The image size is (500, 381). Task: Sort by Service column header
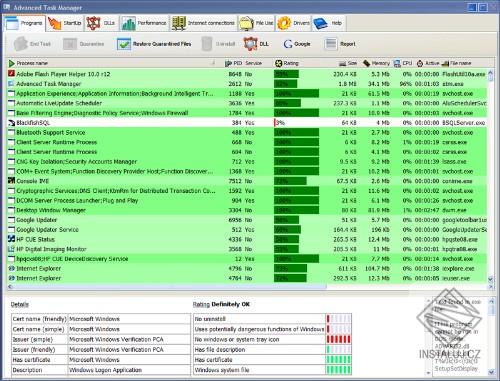pos(253,63)
